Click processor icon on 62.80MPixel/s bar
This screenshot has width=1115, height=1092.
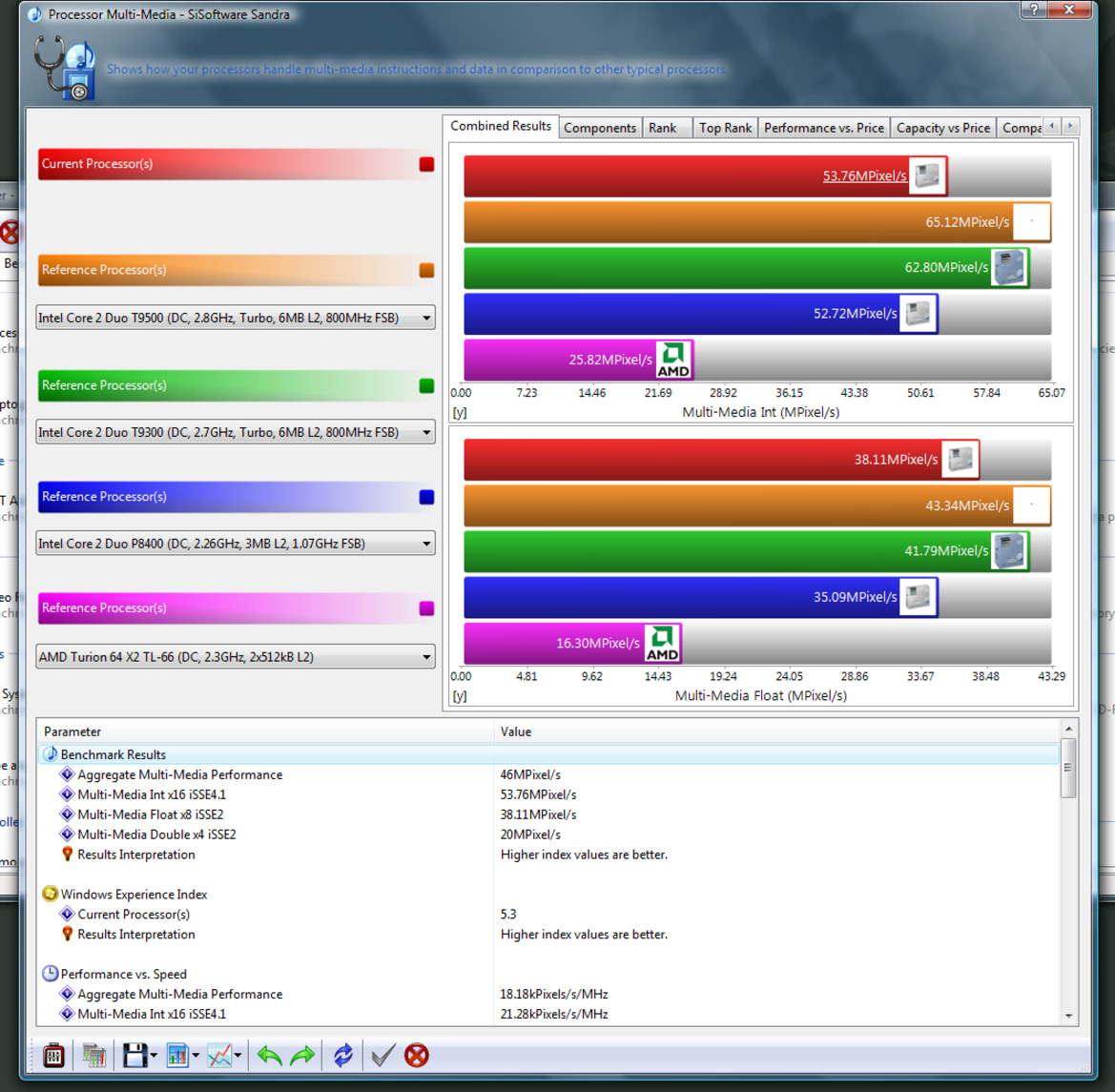1009,267
